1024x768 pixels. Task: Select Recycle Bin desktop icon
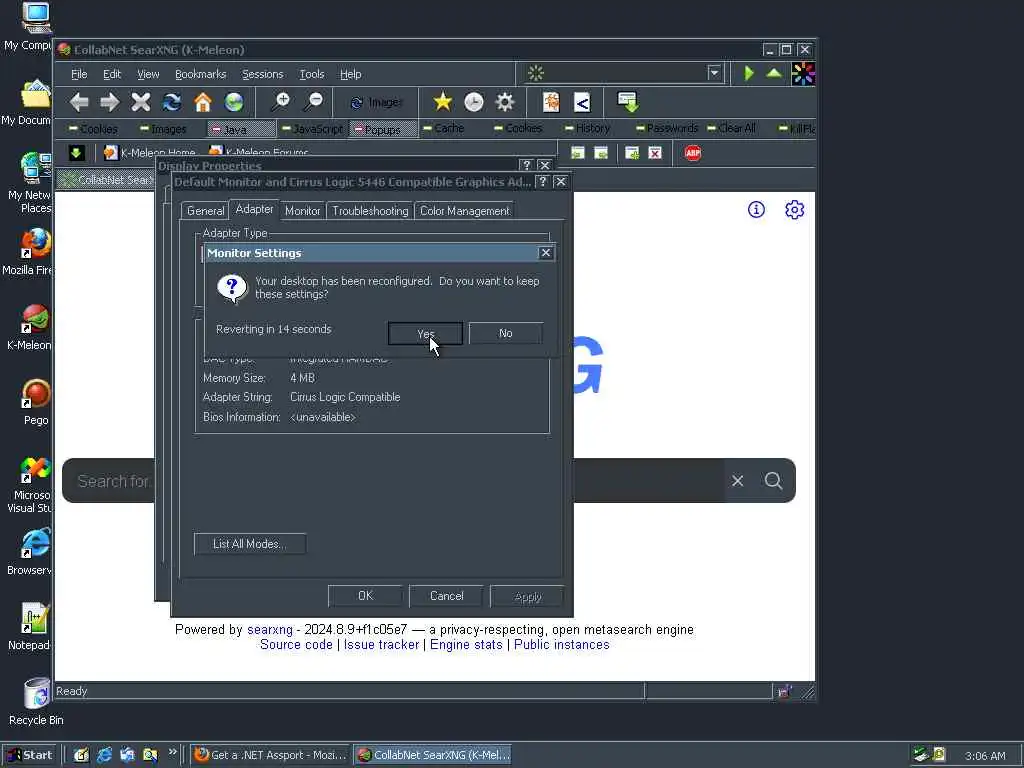click(36, 701)
